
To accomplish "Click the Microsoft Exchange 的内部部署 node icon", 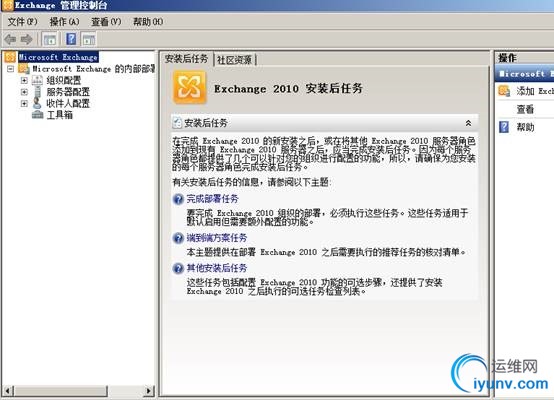I will coord(24,68).
